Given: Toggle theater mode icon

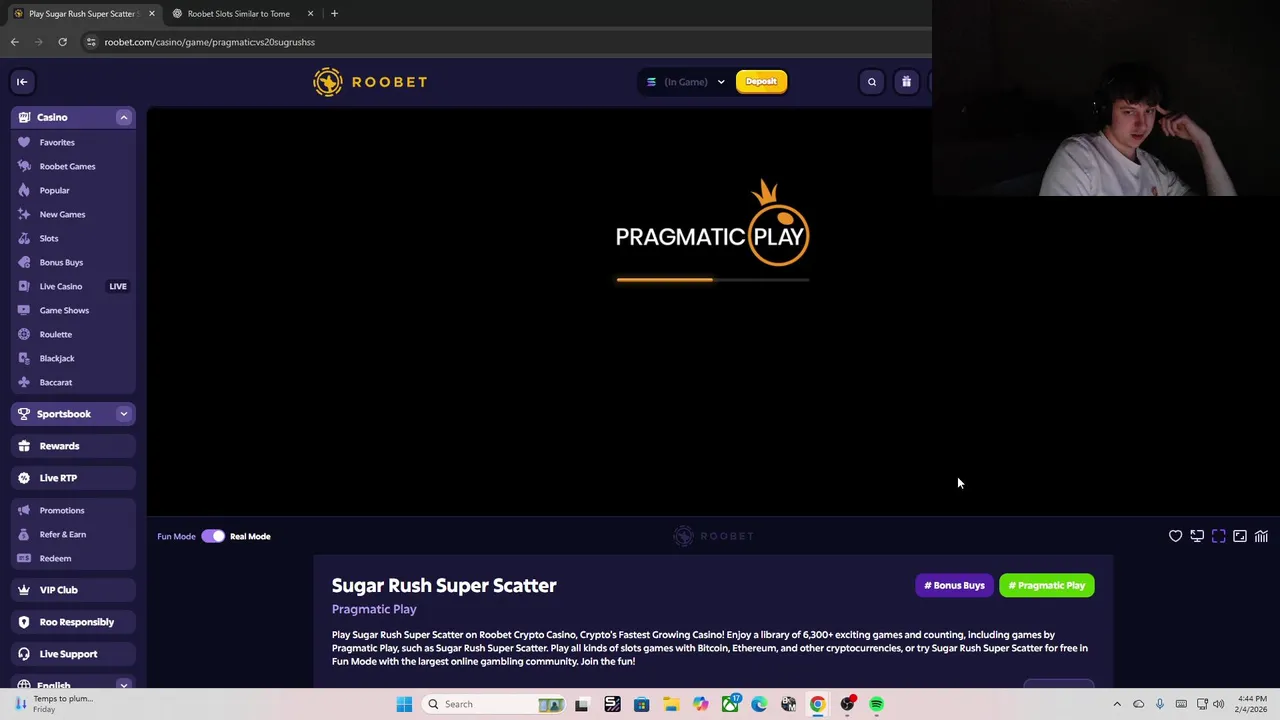Looking at the screenshot, I should pos(1240,536).
